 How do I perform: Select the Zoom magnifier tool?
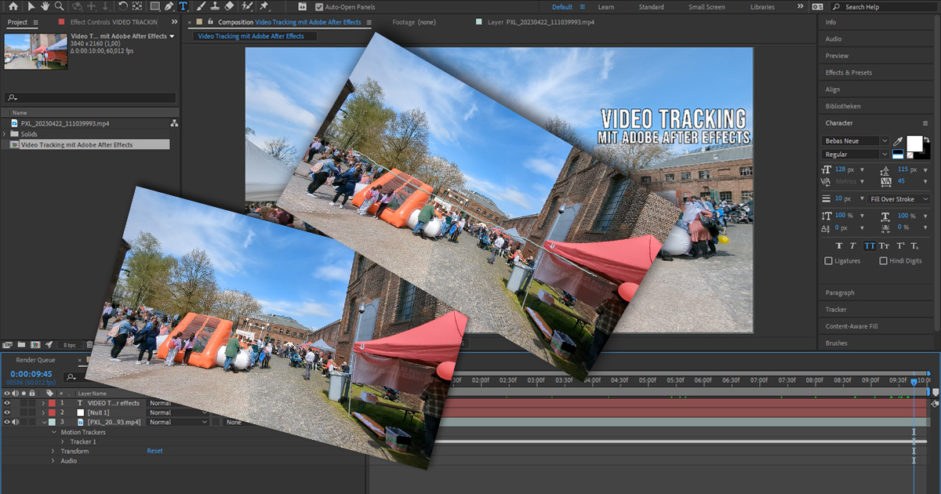[x=58, y=6]
